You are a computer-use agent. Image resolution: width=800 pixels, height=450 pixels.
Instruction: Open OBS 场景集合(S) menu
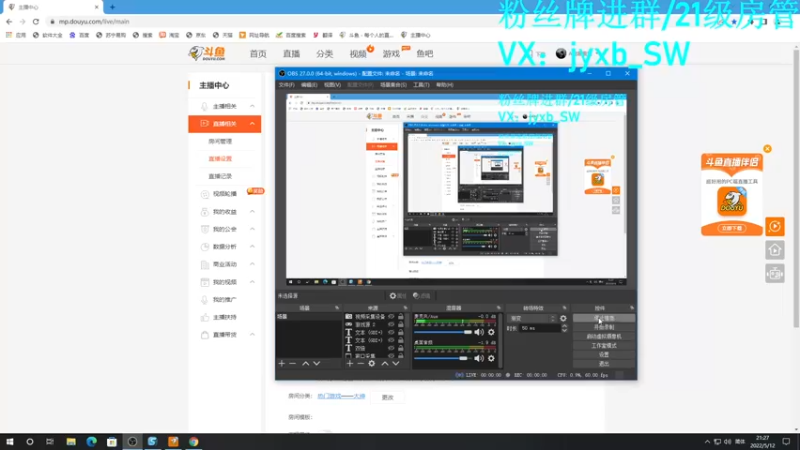tap(393, 85)
